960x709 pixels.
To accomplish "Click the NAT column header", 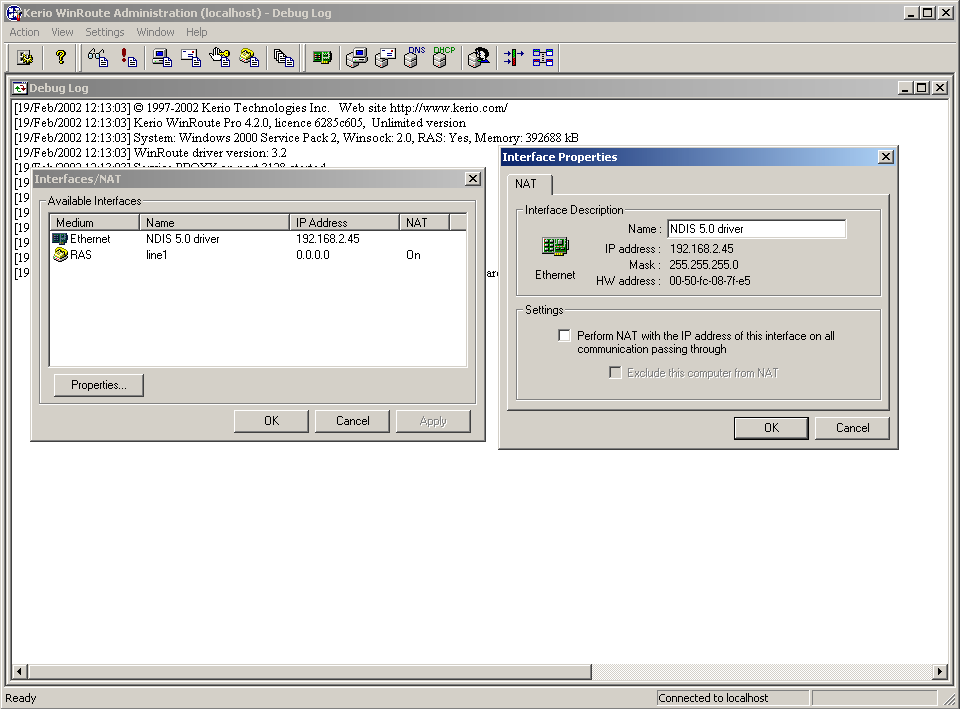I will click(424, 223).
